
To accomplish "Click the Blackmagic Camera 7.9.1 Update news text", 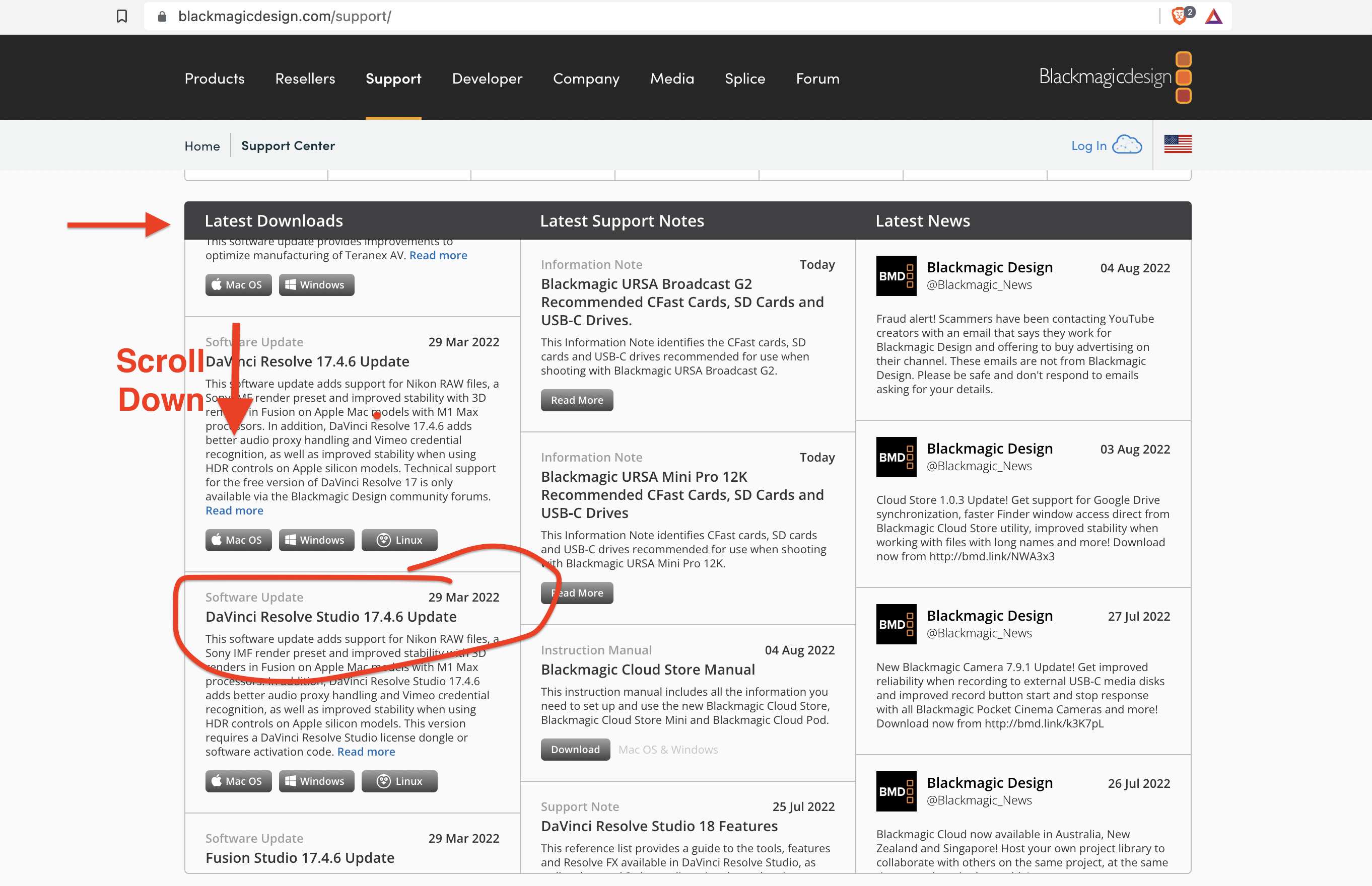I will click(x=1020, y=695).
